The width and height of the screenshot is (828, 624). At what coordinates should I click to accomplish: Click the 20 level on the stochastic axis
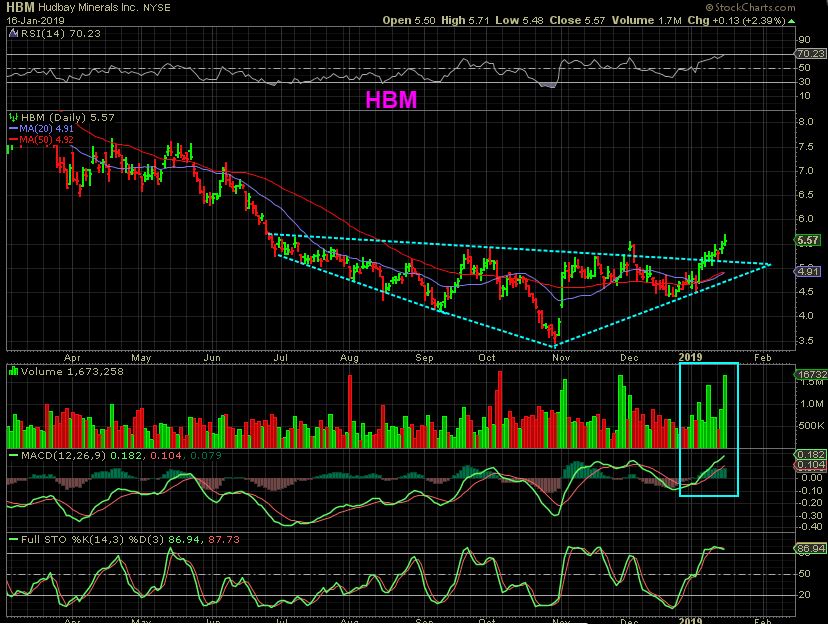pyautogui.click(x=805, y=595)
